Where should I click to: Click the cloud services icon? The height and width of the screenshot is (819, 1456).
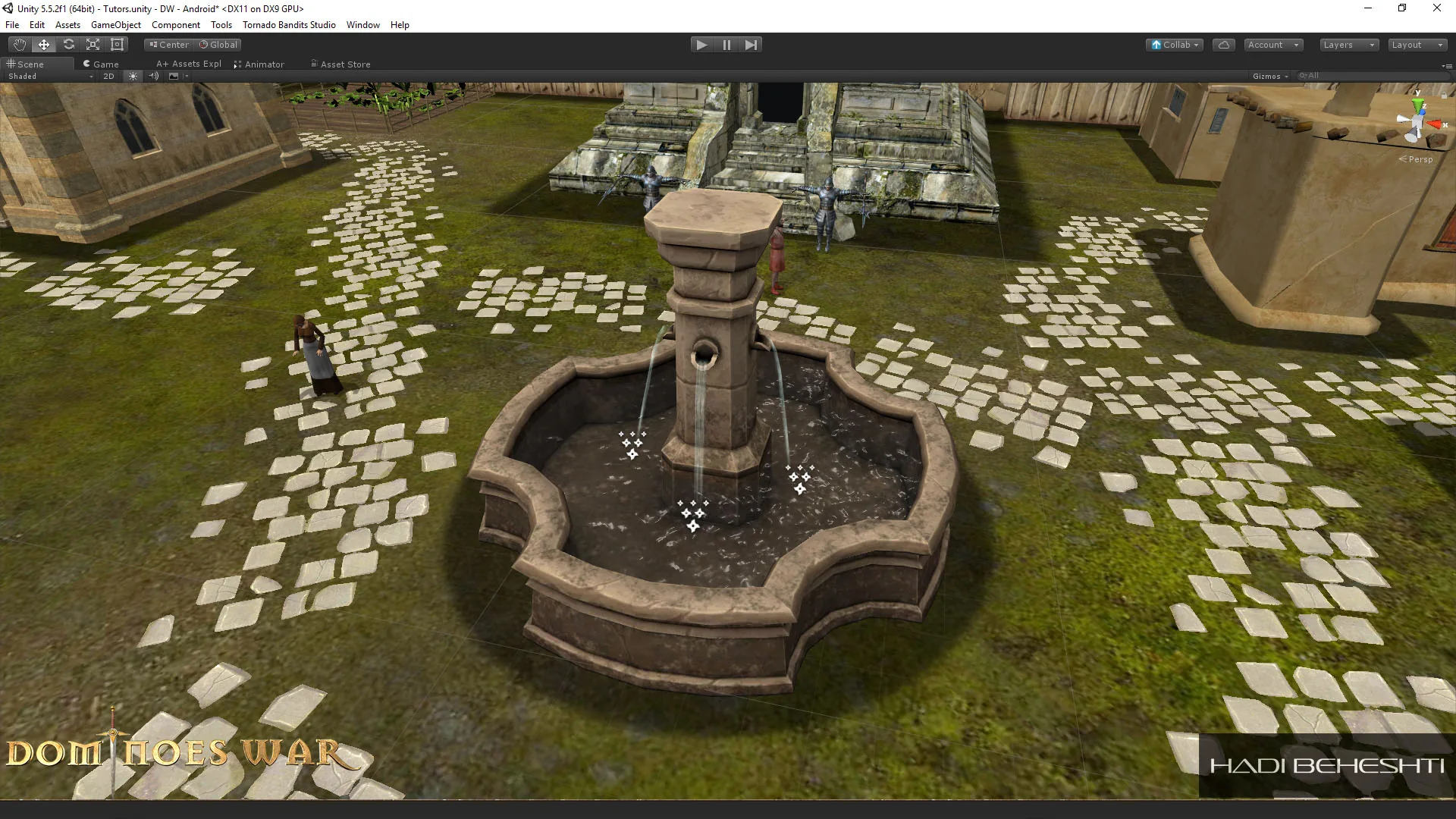(1223, 45)
